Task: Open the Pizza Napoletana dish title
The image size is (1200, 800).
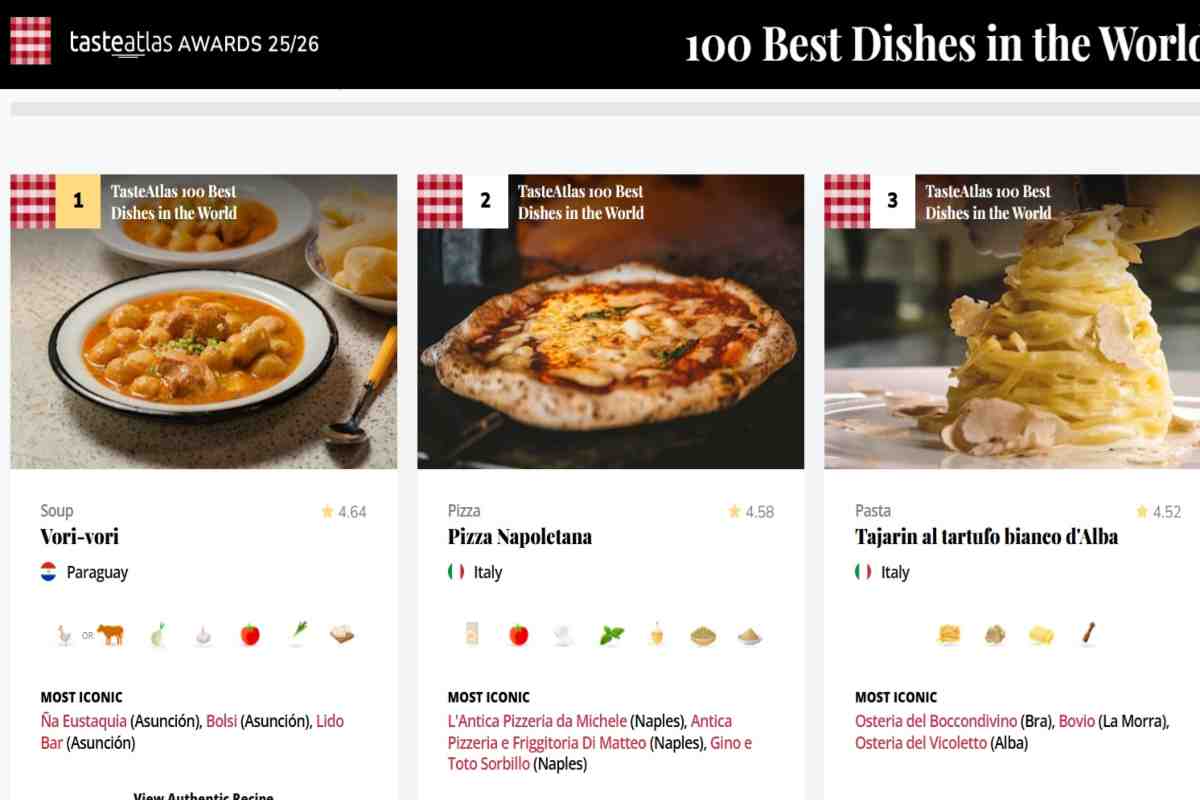Action: click(520, 537)
